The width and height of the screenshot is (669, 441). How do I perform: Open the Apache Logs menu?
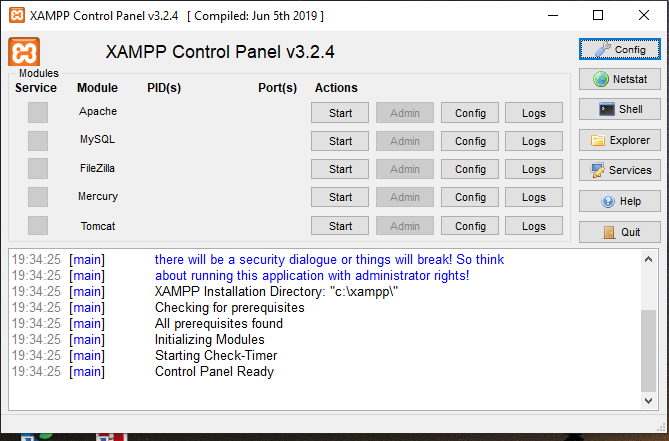[x=534, y=113]
